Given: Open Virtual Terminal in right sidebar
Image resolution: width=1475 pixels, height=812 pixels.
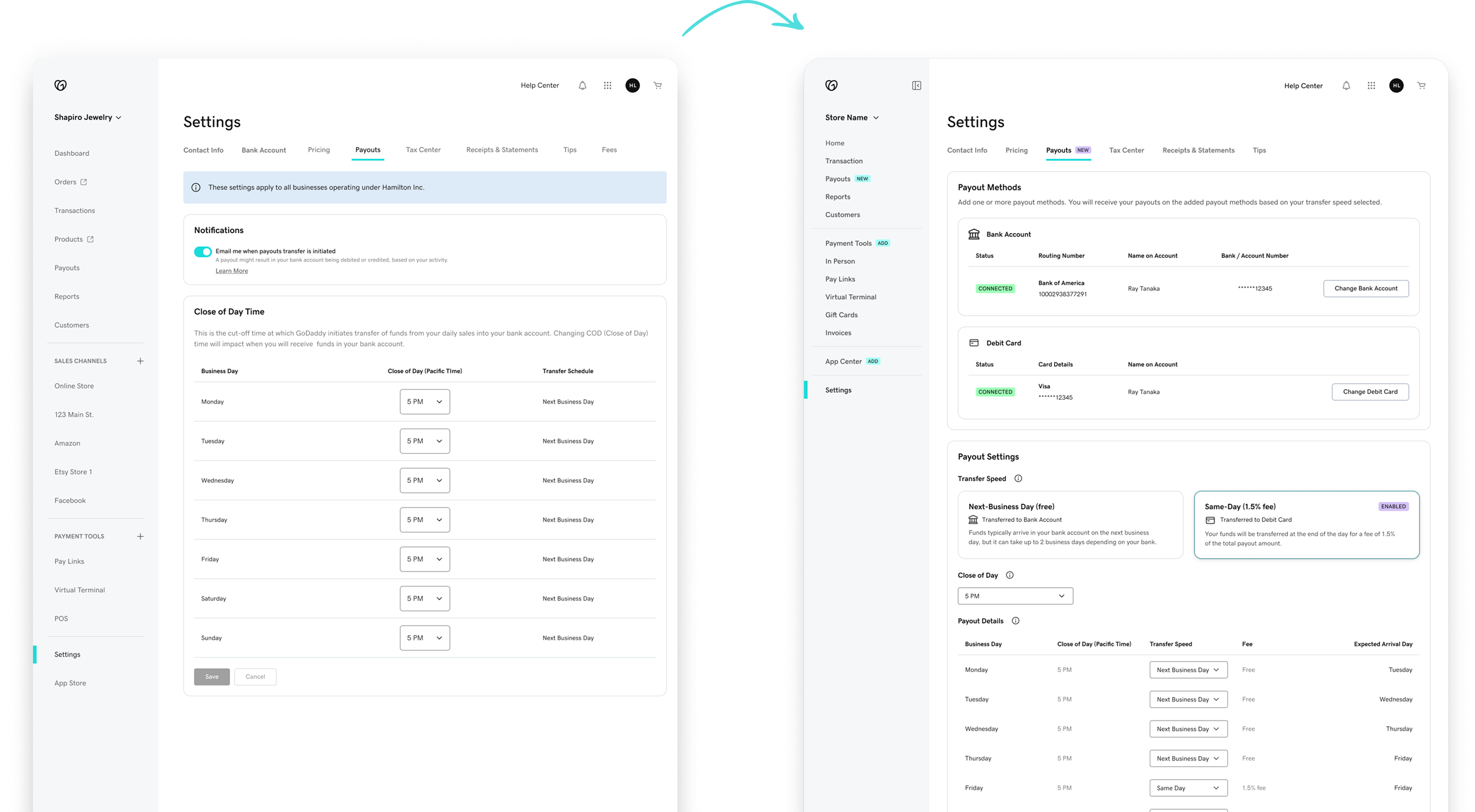Looking at the screenshot, I should (x=851, y=297).
